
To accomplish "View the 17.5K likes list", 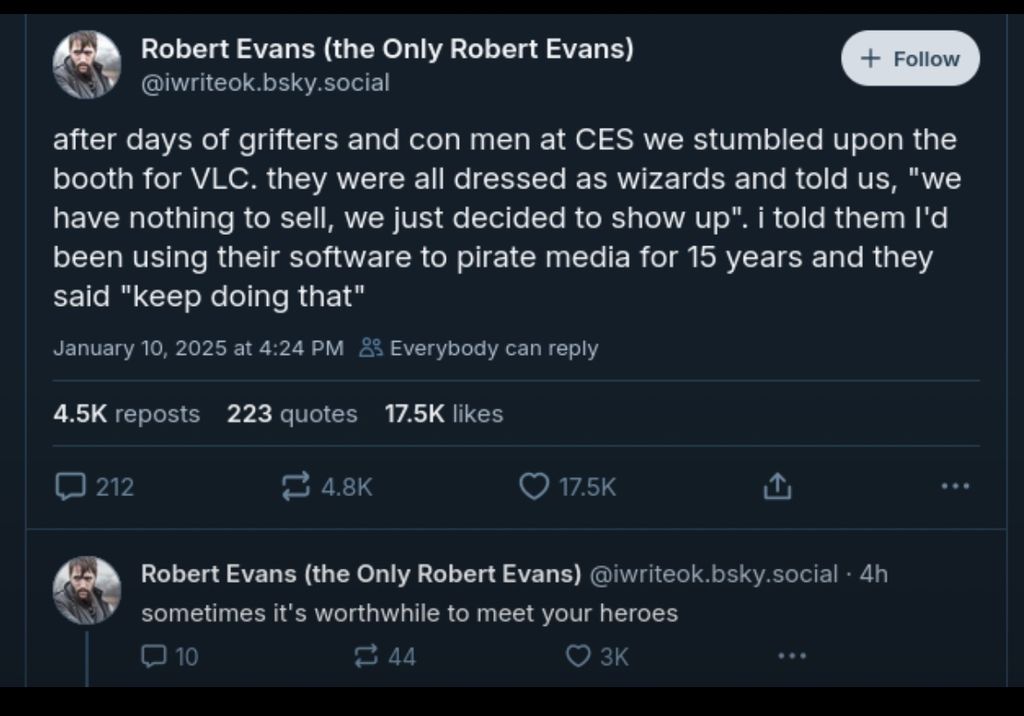I will (443, 414).
